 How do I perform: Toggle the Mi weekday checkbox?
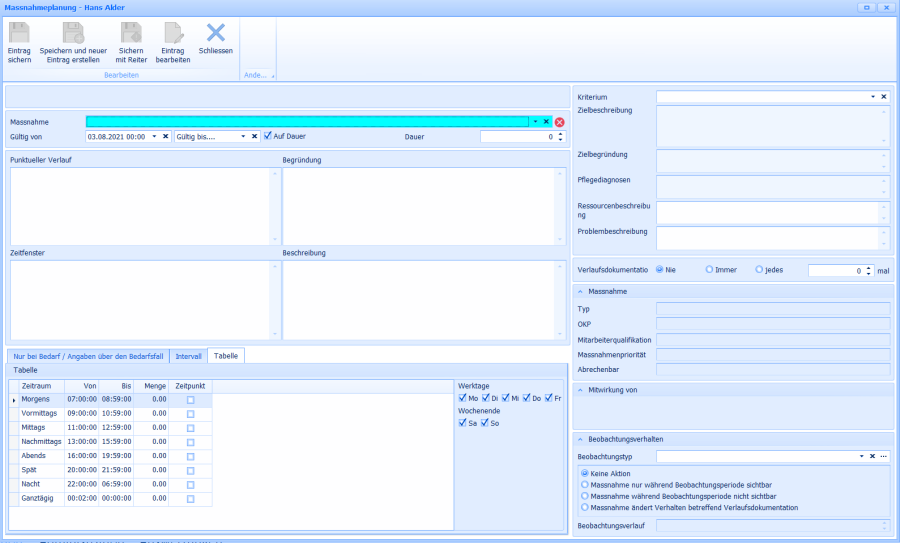[506, 398]
